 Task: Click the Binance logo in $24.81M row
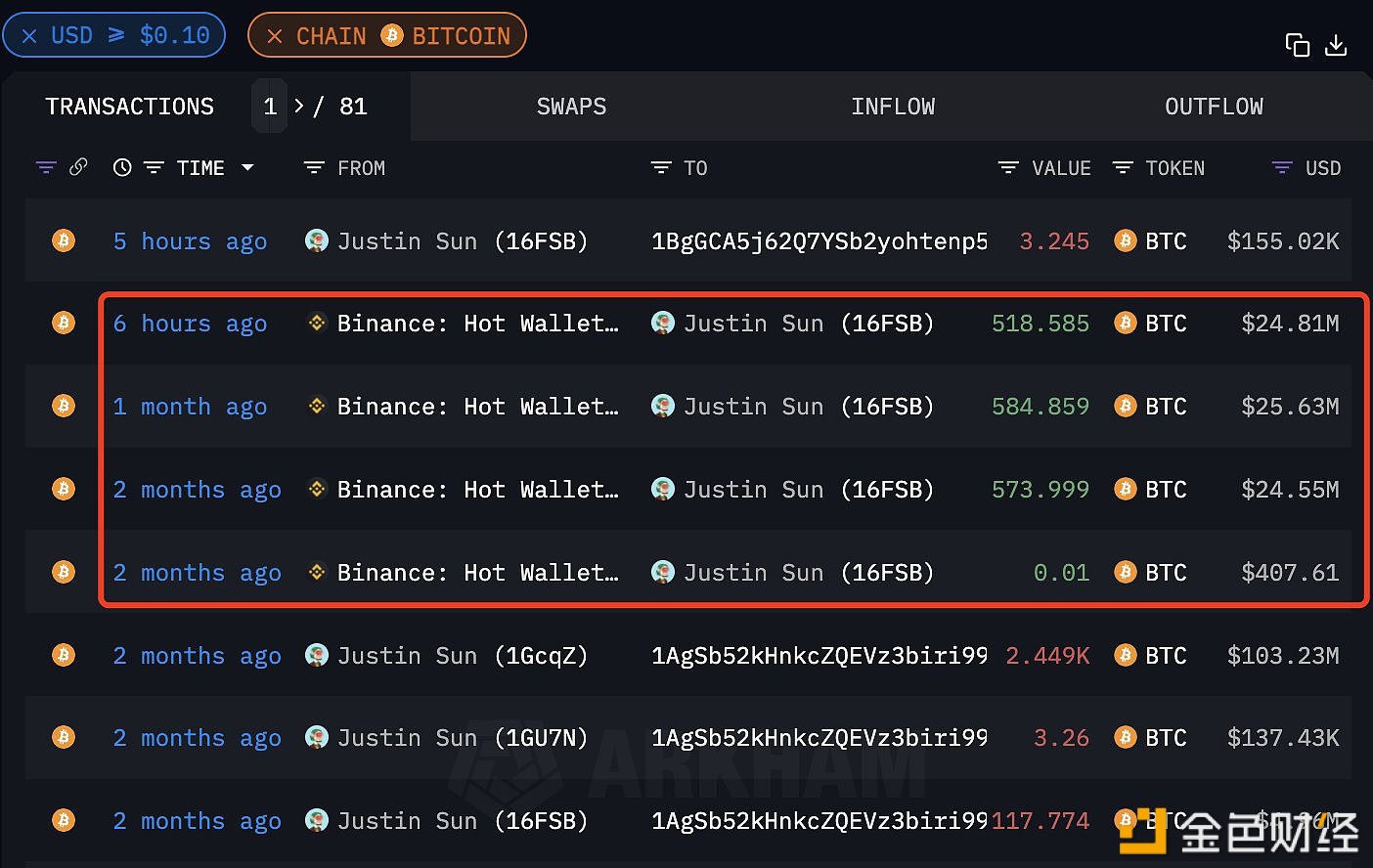(317, 323)
